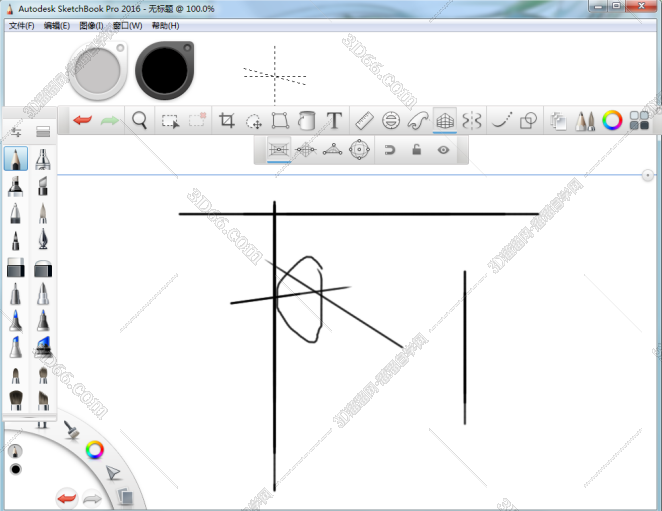This screenshot has height=511, width=662.
Task: Select the angled flat bristle brush
Action: (x=43, y=400)
